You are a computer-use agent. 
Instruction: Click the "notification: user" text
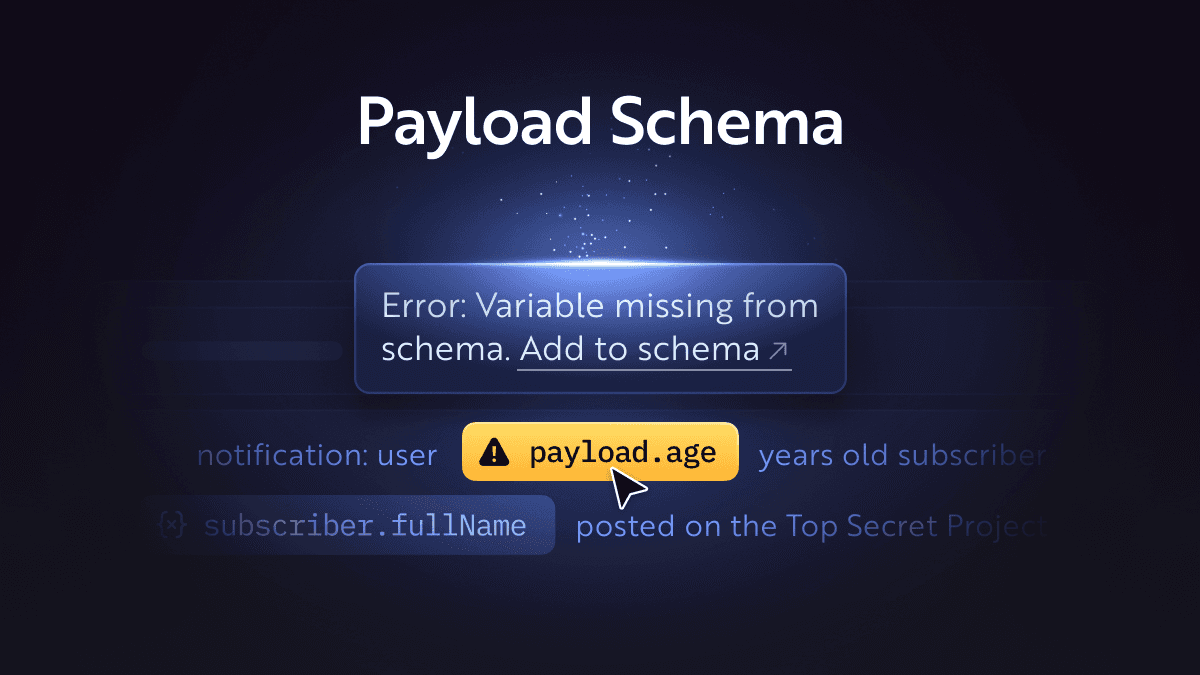click(317, 456)
